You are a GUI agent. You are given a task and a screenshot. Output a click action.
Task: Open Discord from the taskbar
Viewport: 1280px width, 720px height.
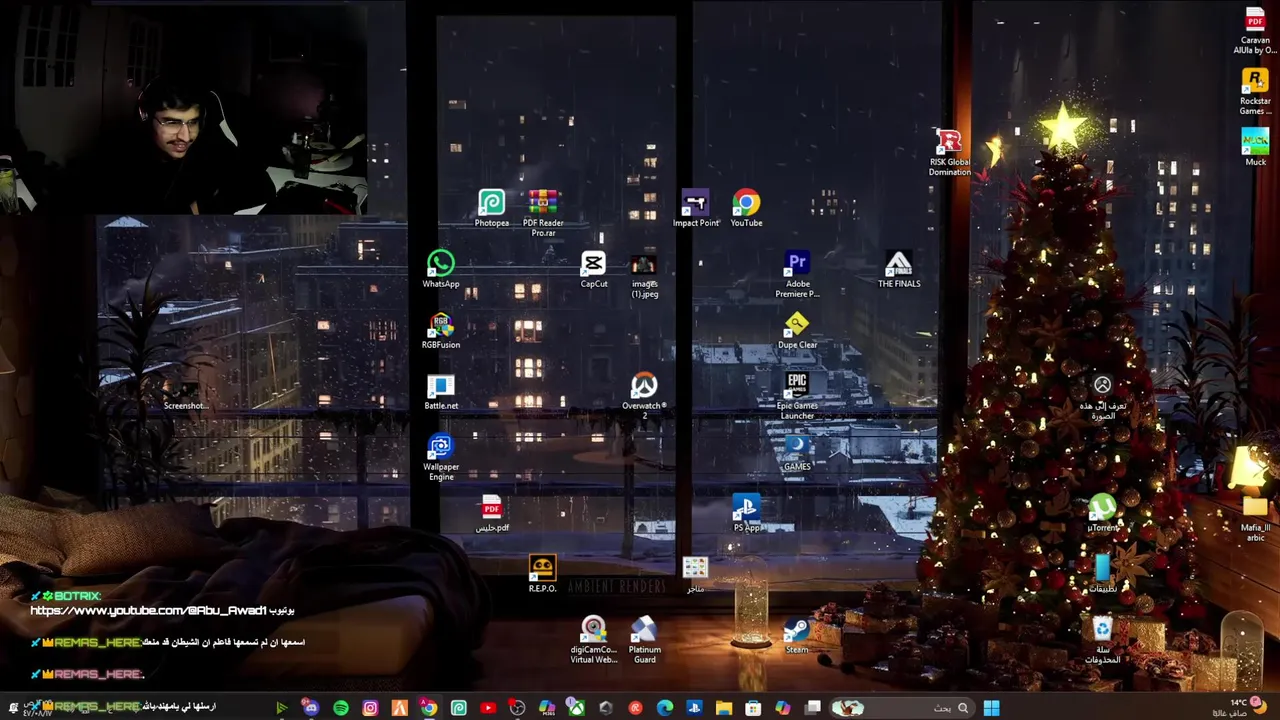click(x=310, y=708)
